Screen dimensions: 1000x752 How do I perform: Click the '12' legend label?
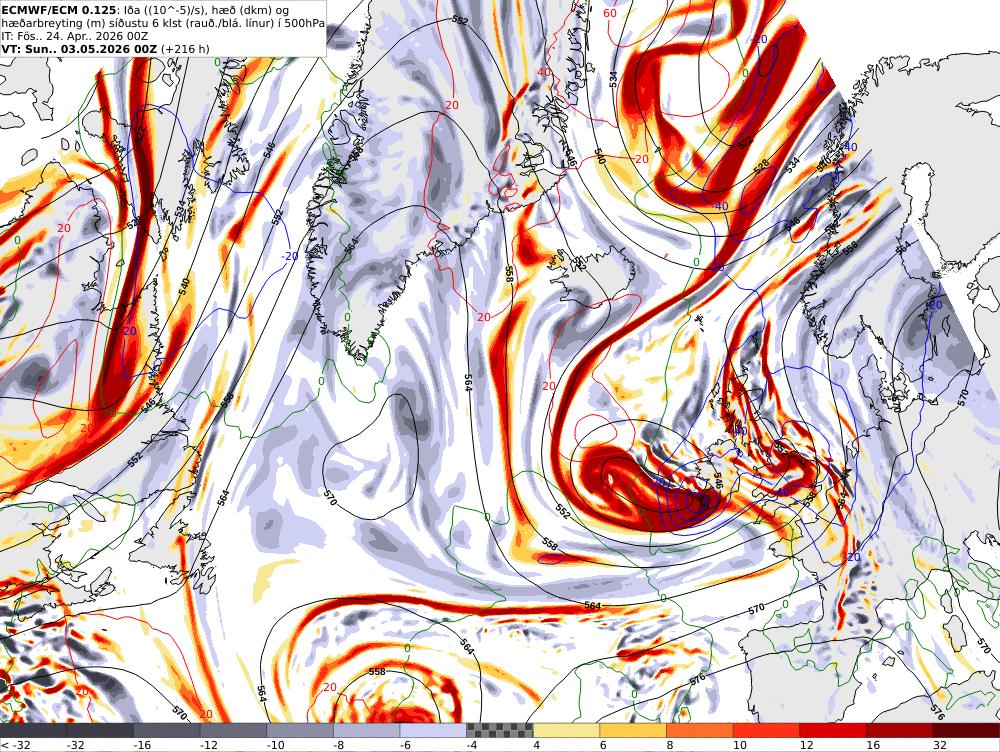[807, 745]
